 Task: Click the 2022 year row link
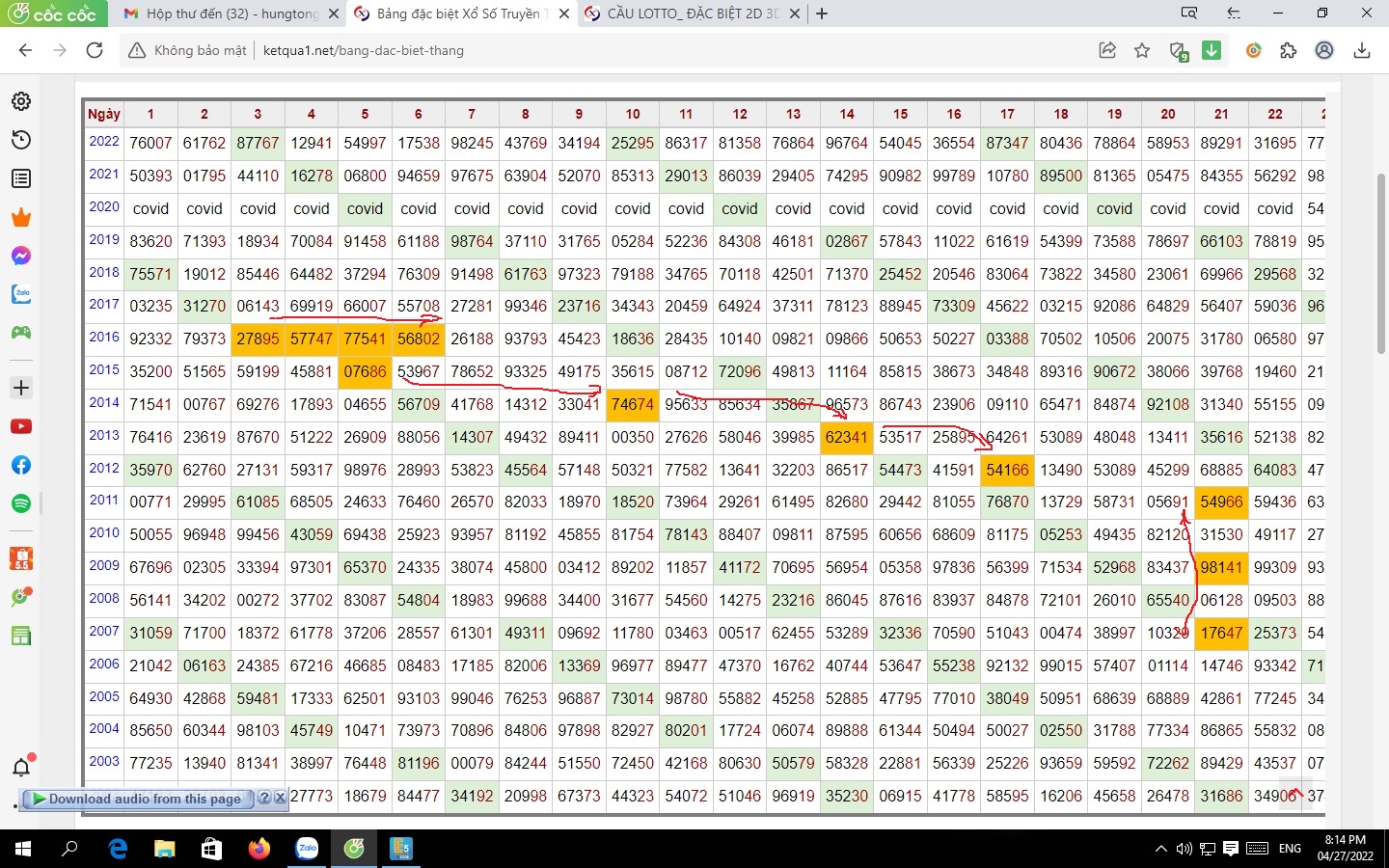pos(104,141)
